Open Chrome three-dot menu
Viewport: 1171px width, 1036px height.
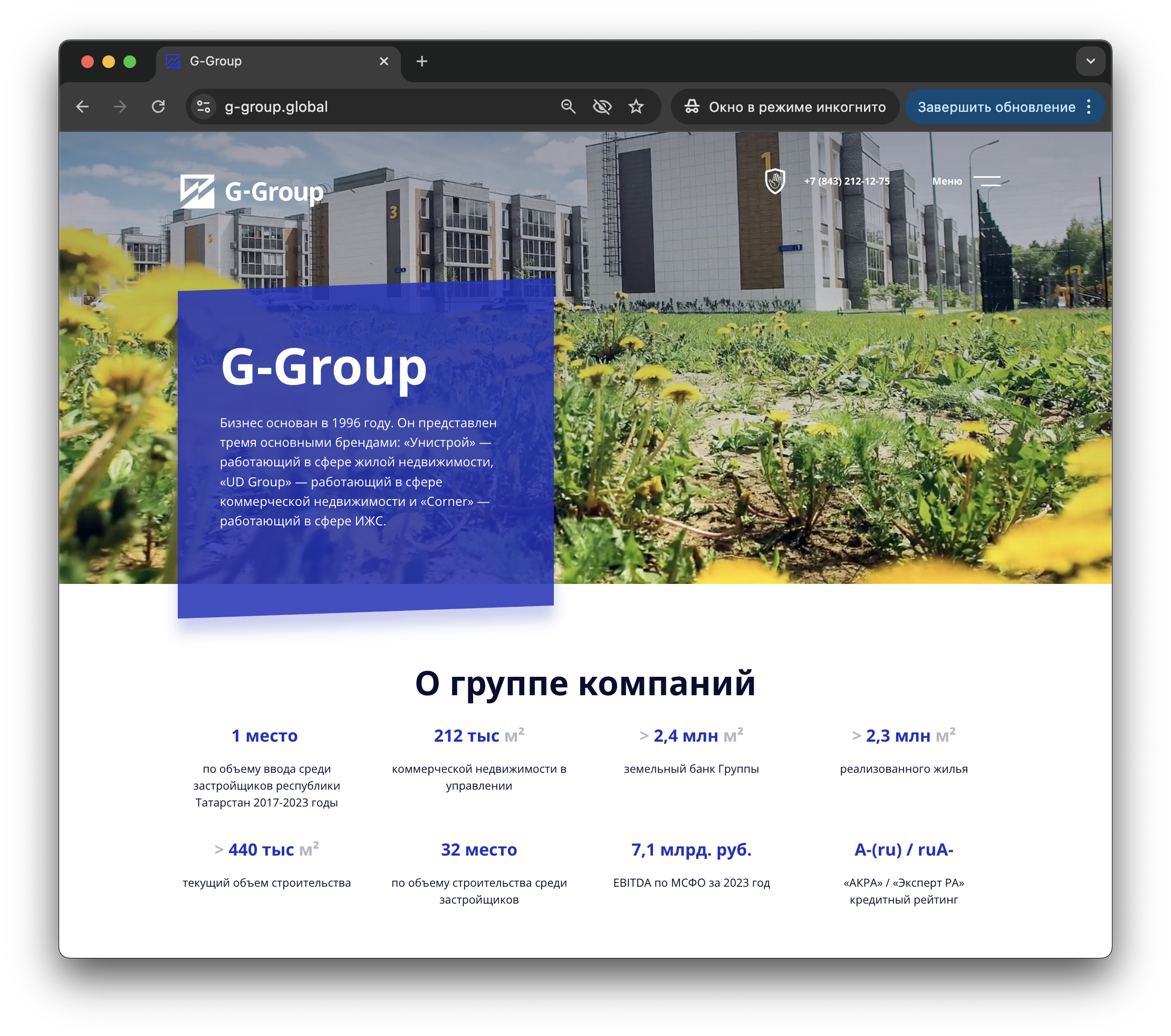click(x=1089, y=107)
